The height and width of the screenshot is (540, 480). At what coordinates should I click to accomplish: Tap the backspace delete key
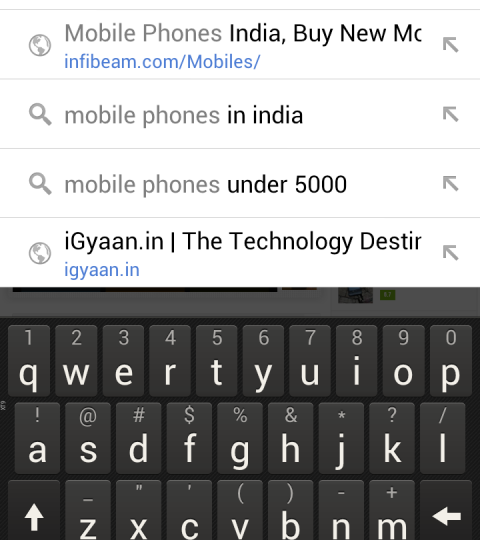click(x=446, y=511)
